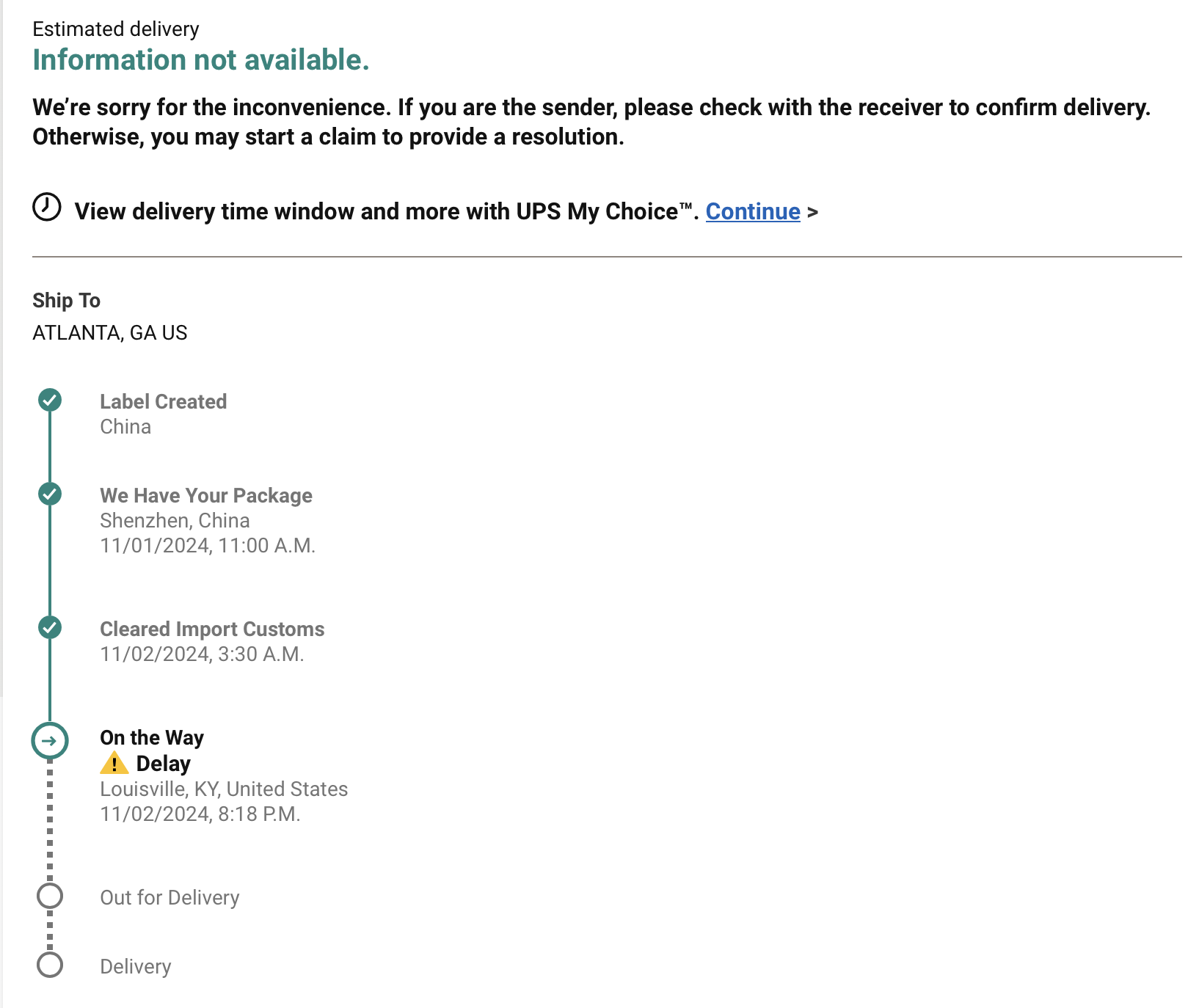
Task: Click the We Have Your Package heading
Action: 206,496
